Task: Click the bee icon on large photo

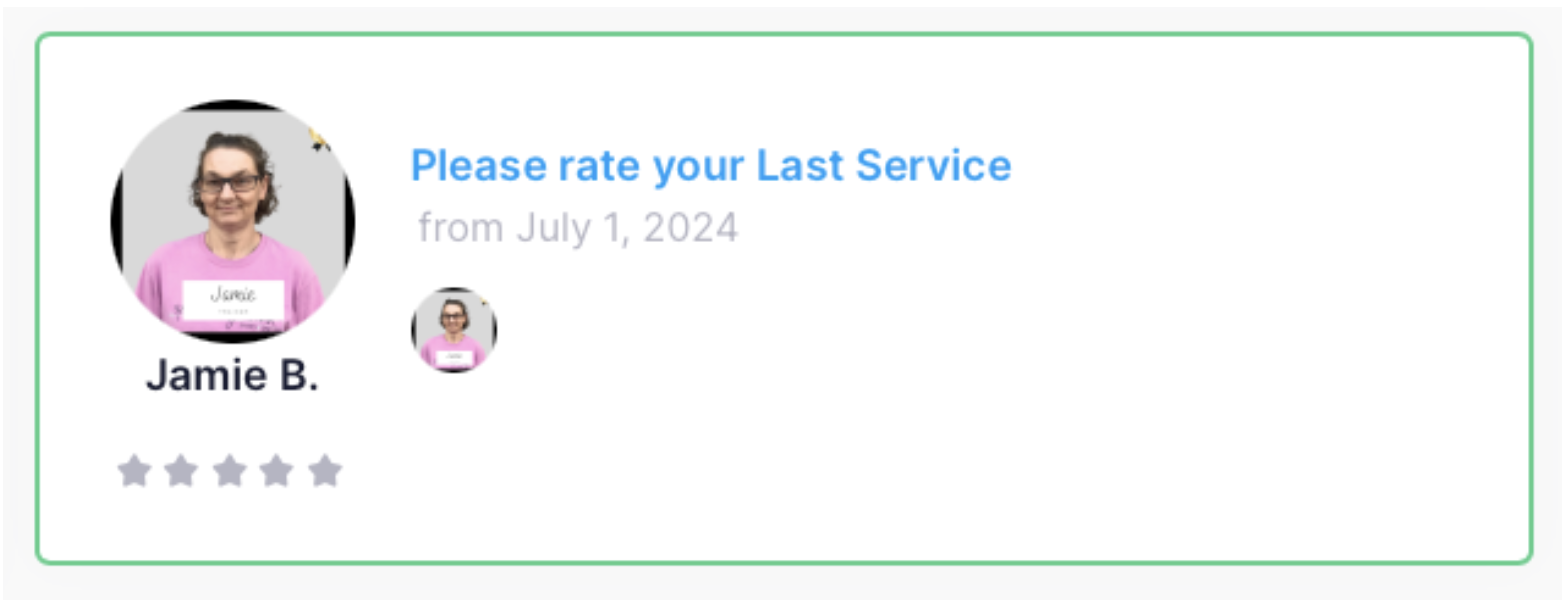Action: tap(320, 140)
